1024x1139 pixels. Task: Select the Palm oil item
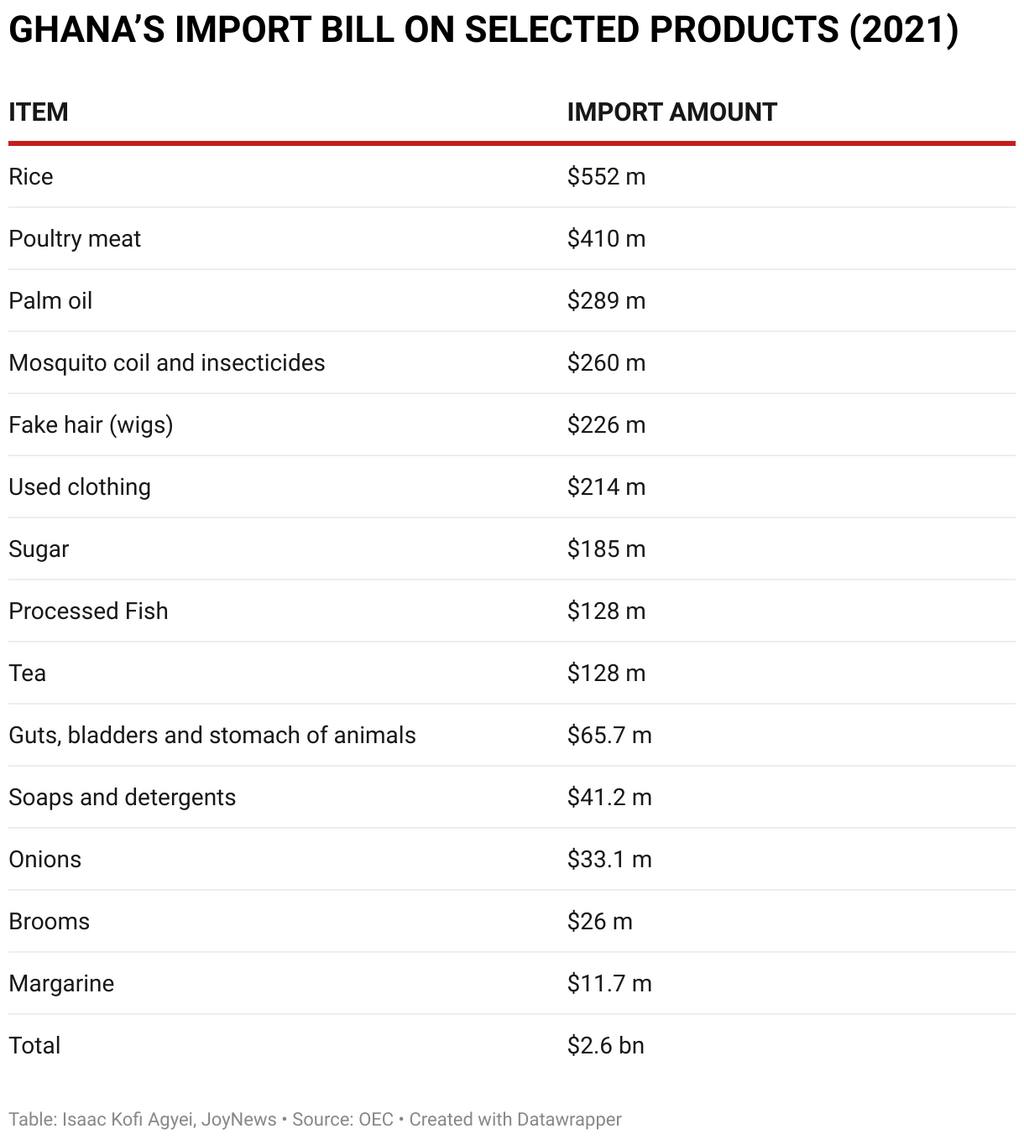[x=50, y=301]
